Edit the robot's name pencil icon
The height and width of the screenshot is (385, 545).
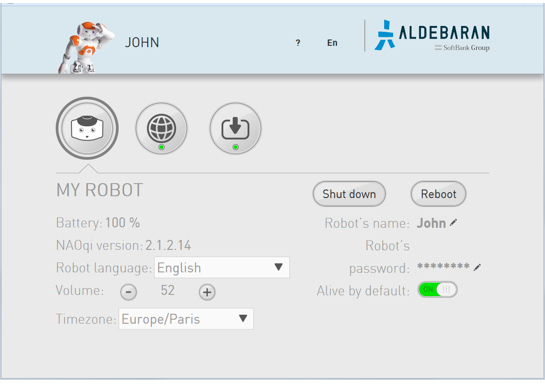(x=453, y=222)
